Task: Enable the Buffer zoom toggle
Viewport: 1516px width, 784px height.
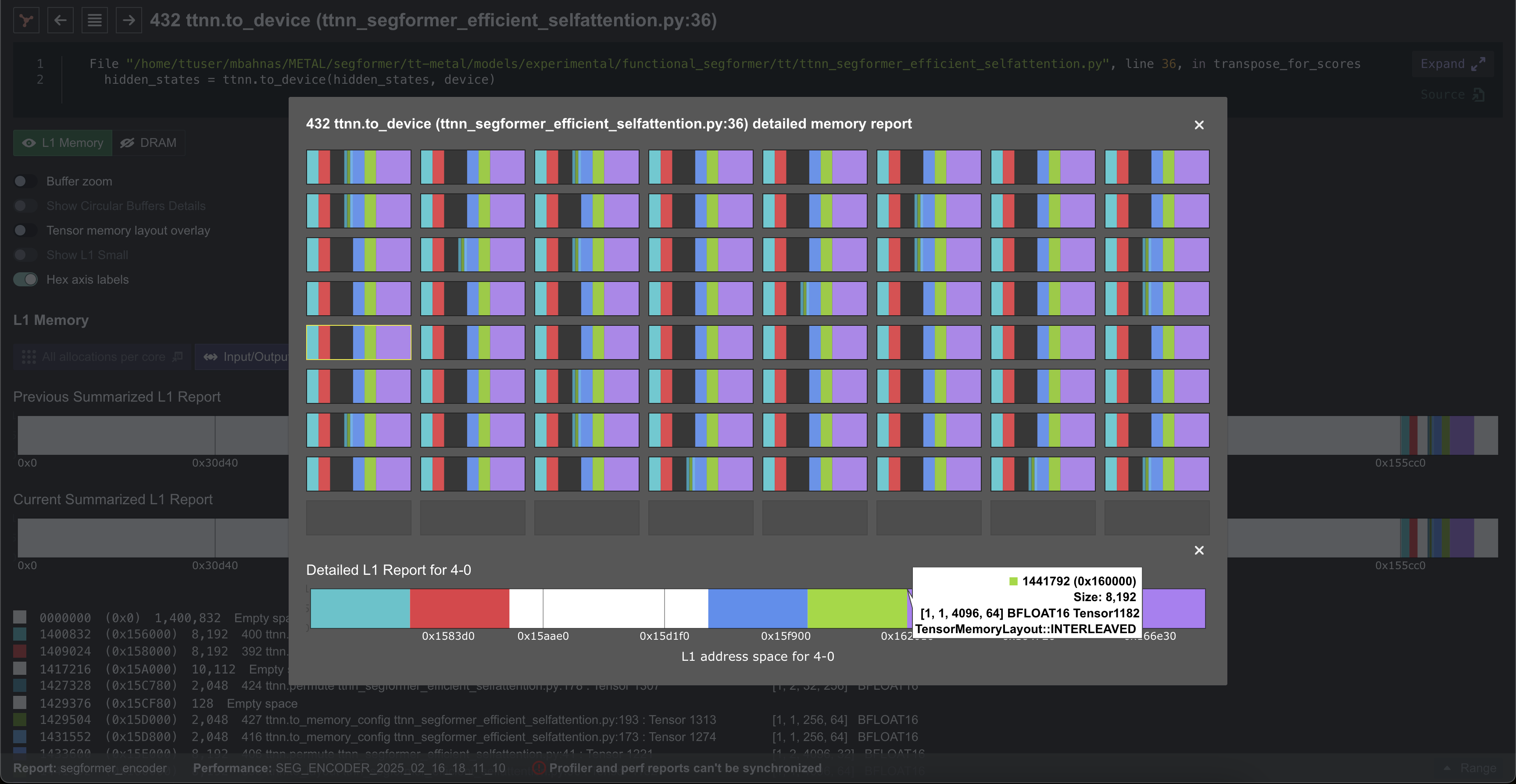Action: pos(25,181)
